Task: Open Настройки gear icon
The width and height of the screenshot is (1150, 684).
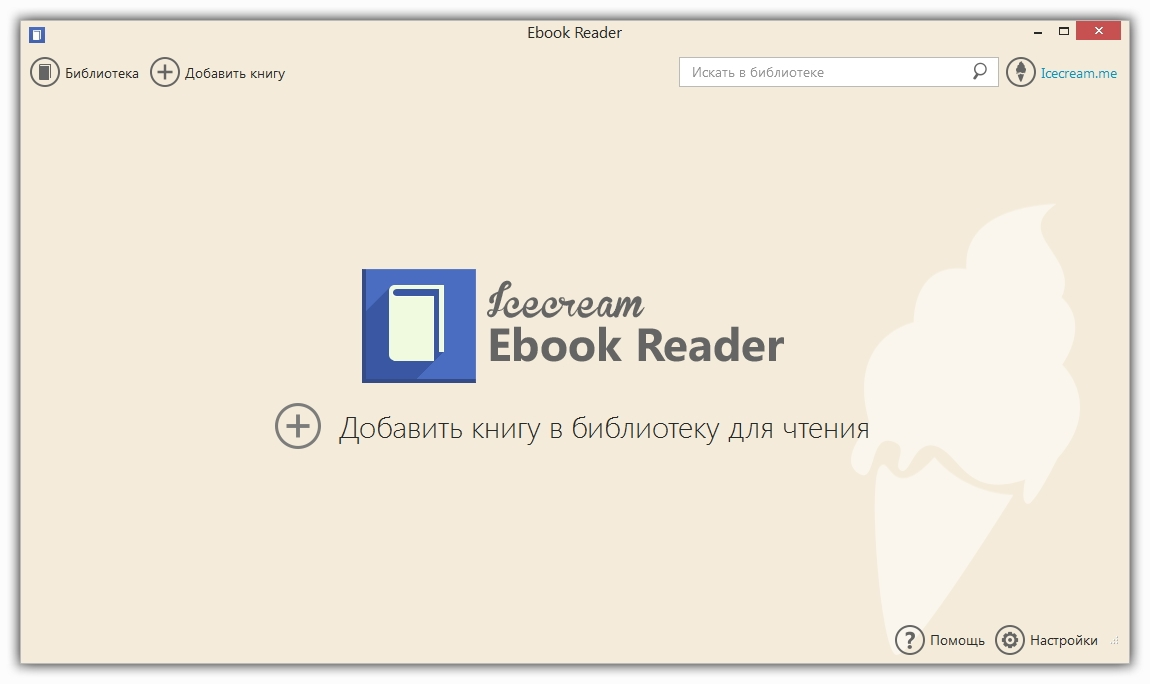Action: tap(1010, 640)
